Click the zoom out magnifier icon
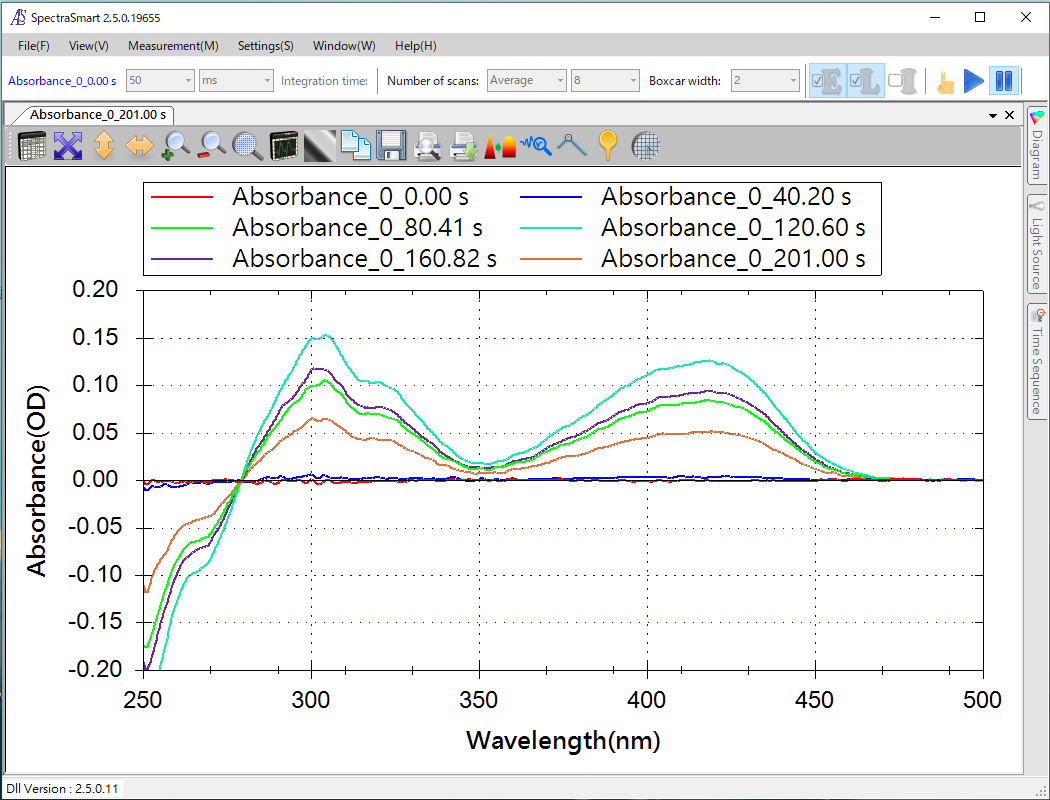This screenshot has height=800, width=1050. (211, 146)
